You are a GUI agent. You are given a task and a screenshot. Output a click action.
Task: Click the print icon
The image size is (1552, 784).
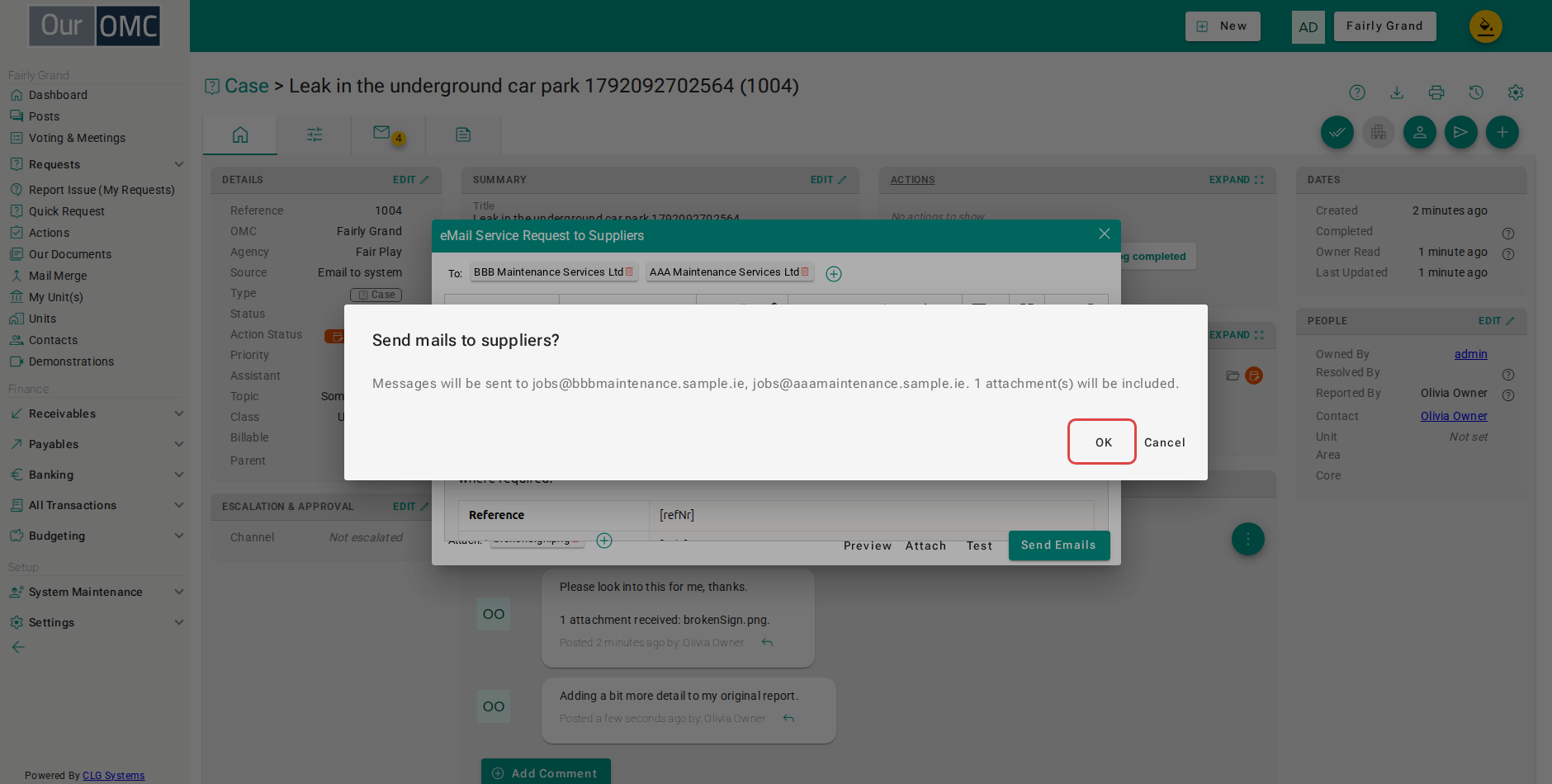pos(1436,92)
